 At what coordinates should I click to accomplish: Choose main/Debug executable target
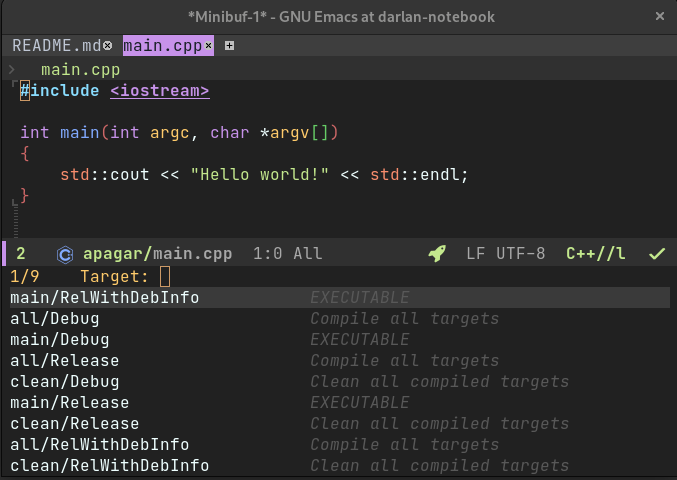pos(340,340)
